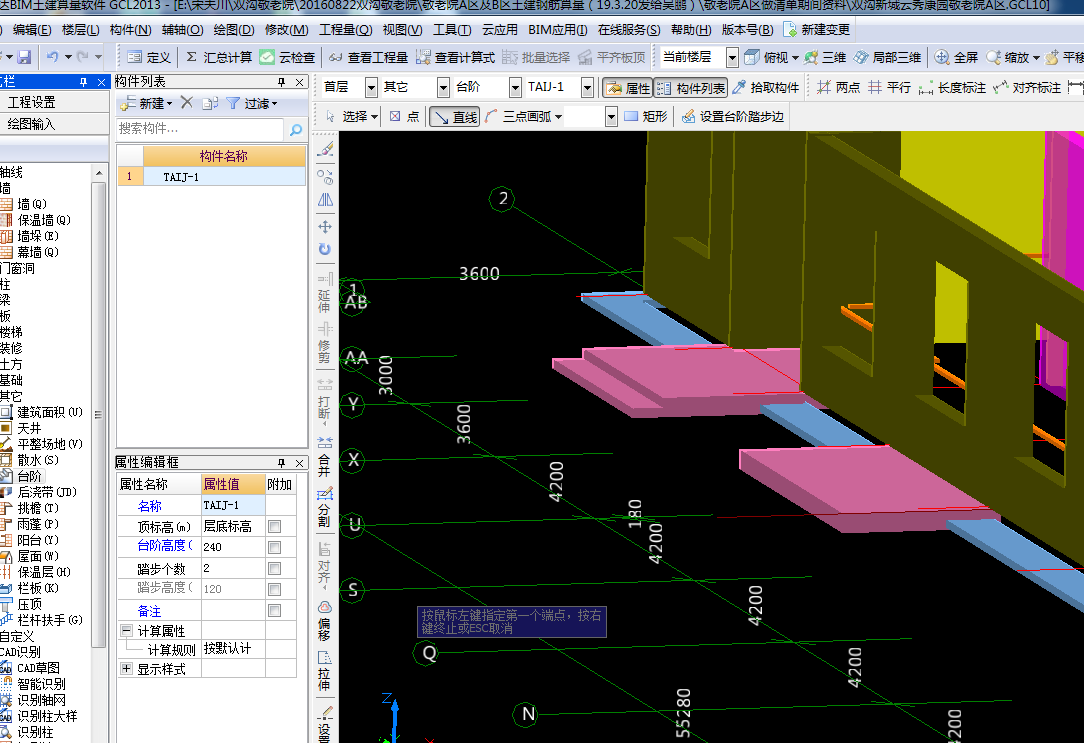1084x743 pixels.
Task: Check 踏步个数 attach checkbox
Action: pos(274,568)
